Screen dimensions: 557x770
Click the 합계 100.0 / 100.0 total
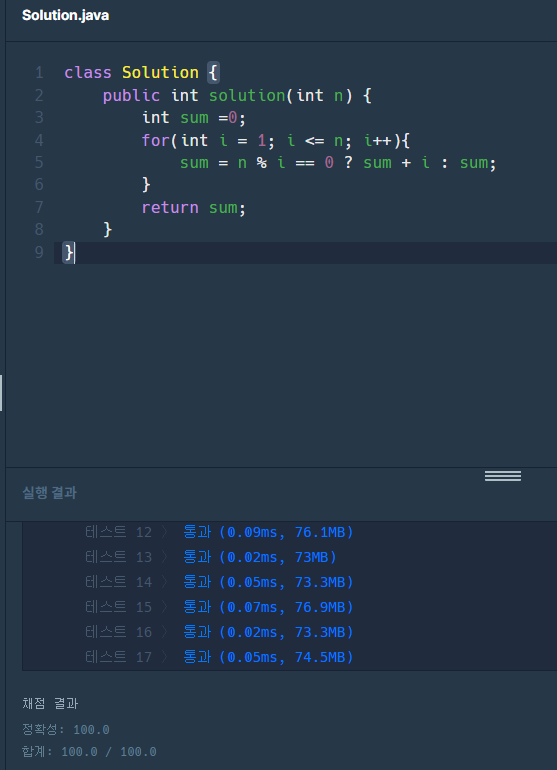coord(89,752)
